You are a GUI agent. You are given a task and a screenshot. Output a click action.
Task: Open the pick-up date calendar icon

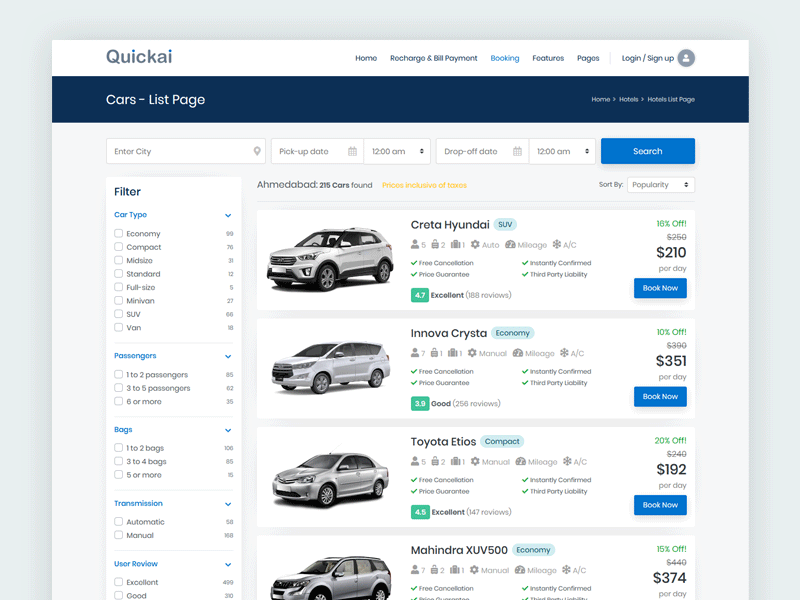click(x=352, y=151)
